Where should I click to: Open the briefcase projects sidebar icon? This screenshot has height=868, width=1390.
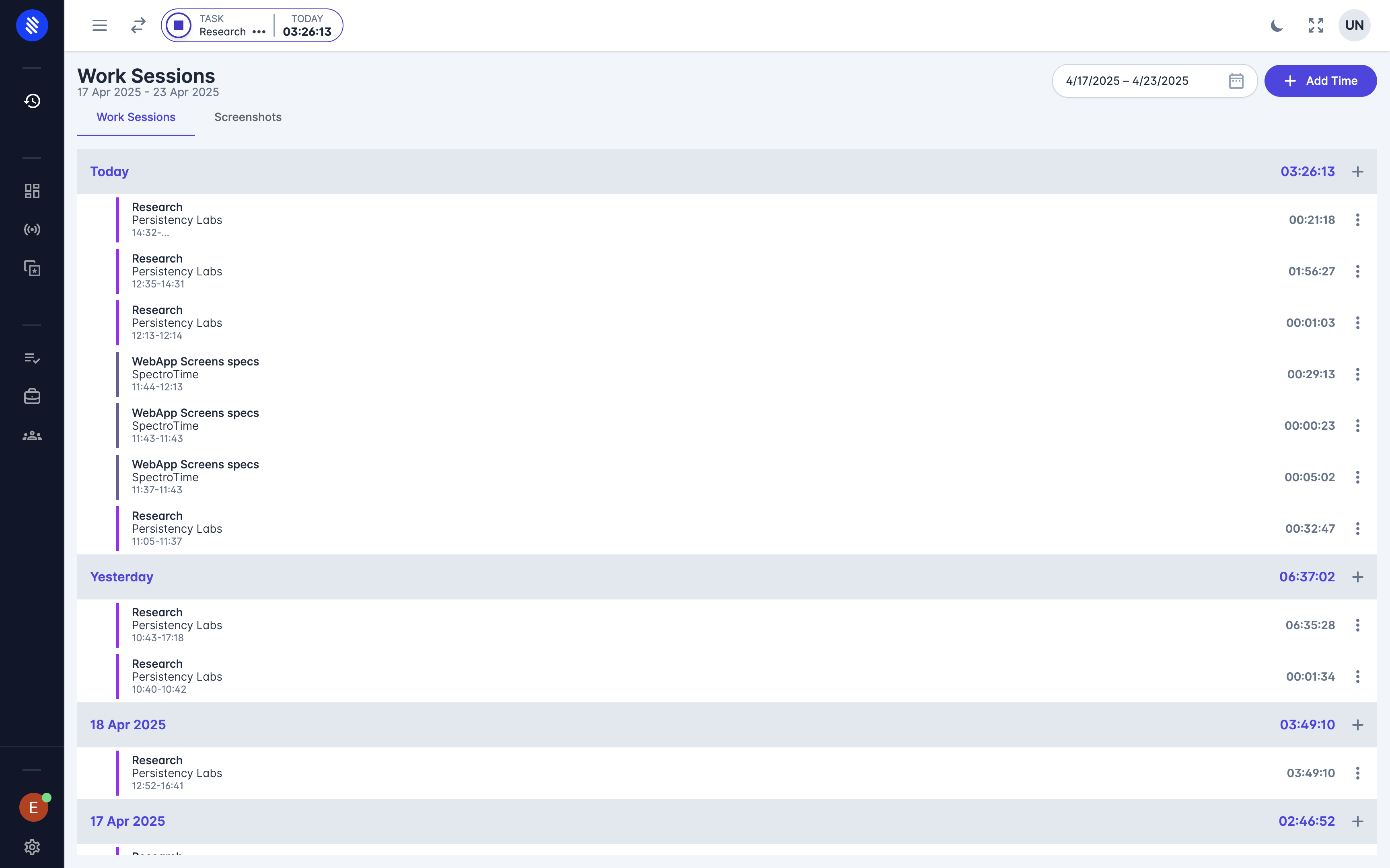pos(32,396)
